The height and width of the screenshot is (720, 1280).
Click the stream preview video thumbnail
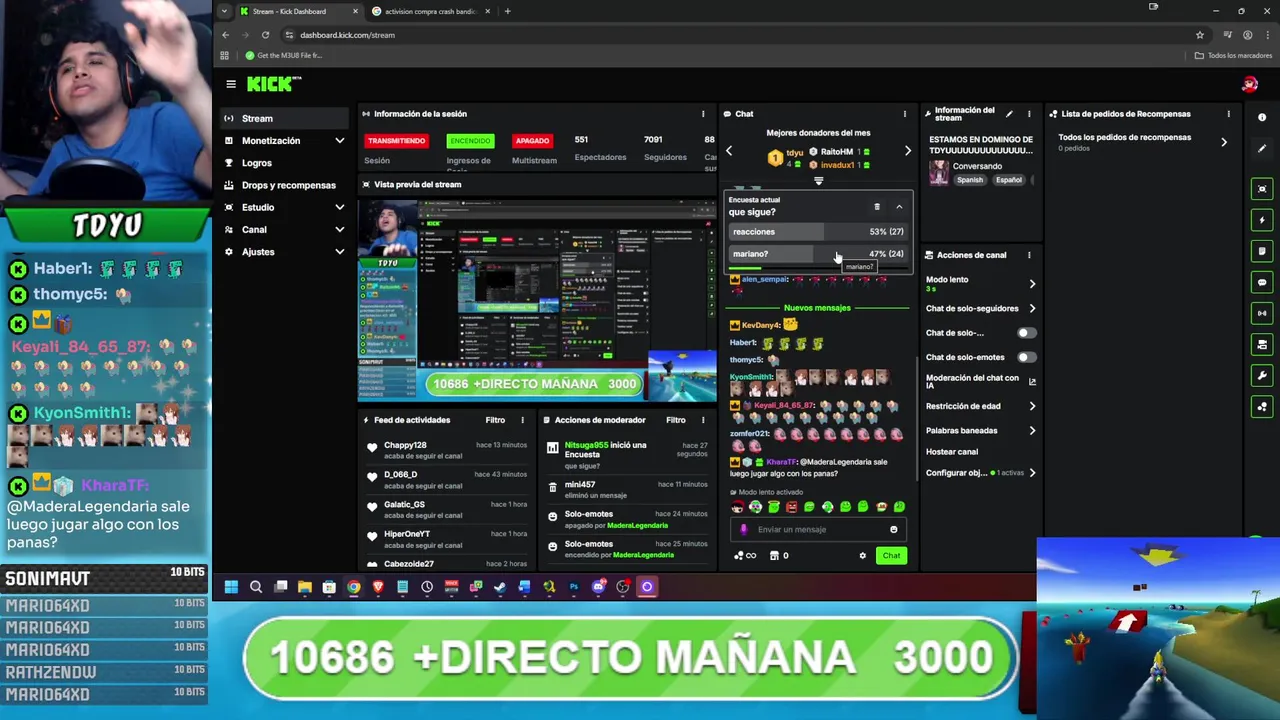pyautogui.click(x=537, y=301)
